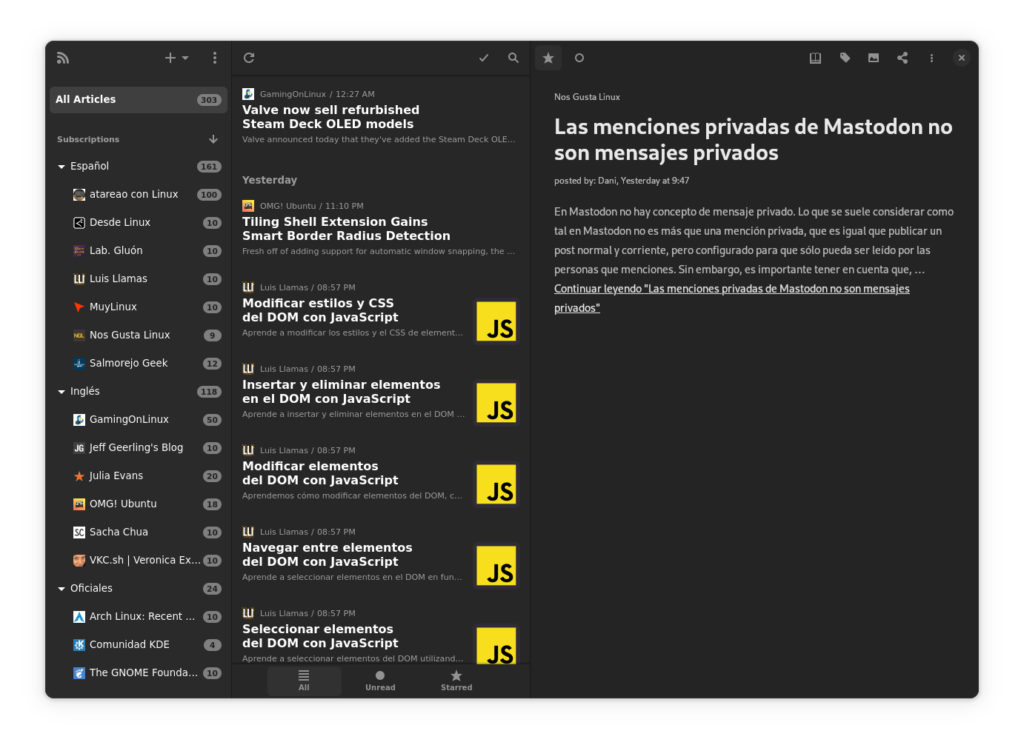The height and width of the screenshot is (748, 1024).
Task: Open the sidebar options menu
Action: point(214,58)
